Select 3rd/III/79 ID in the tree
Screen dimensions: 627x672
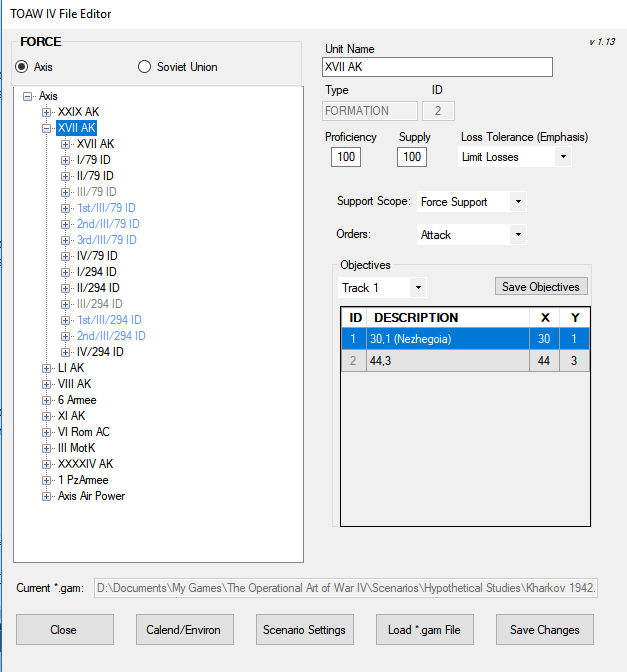(106, 240)
